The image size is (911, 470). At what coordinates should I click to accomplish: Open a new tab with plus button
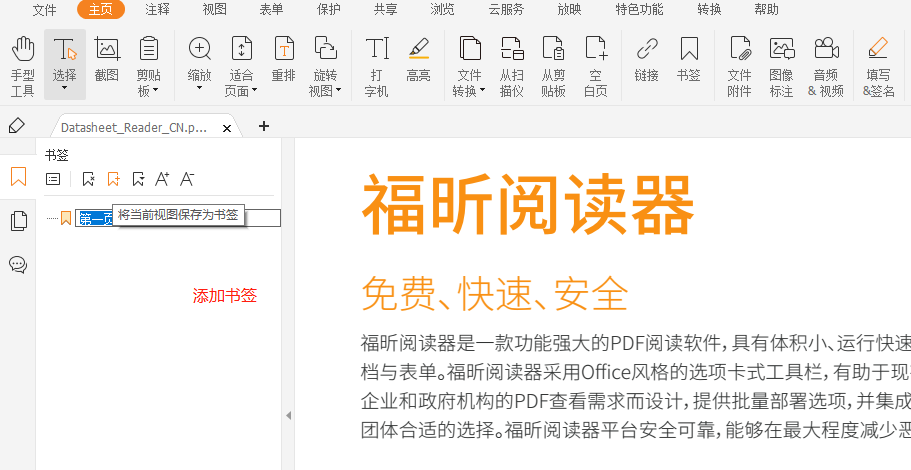[x=264, y=126]
